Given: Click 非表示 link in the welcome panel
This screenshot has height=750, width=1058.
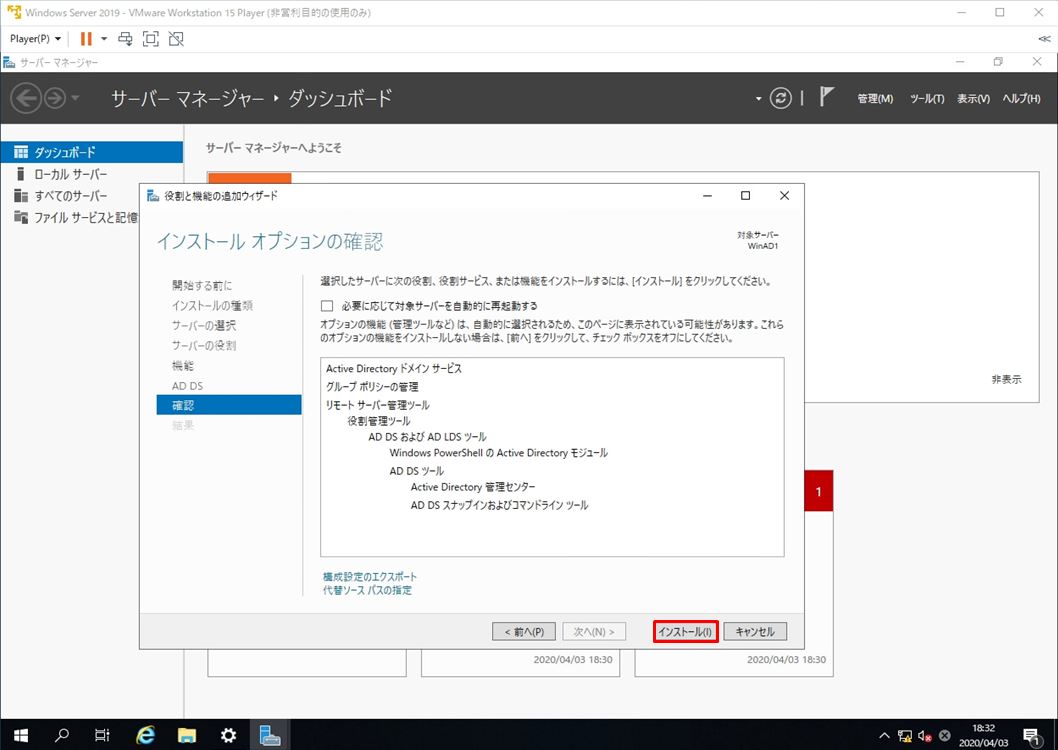Looking at the screenshot, I should 1006,380.
